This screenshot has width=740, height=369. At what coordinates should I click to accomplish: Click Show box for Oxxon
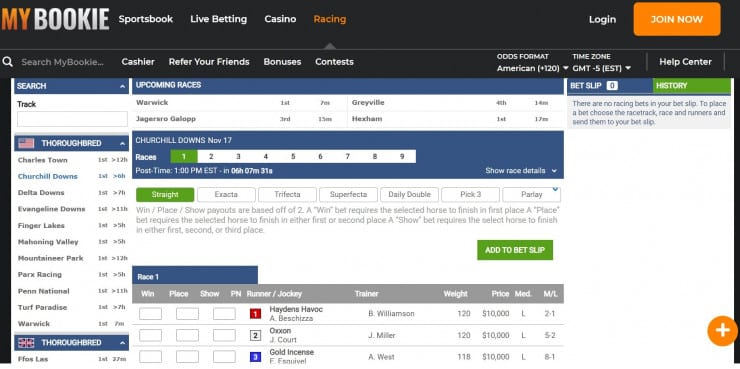[x=224, y=335]
